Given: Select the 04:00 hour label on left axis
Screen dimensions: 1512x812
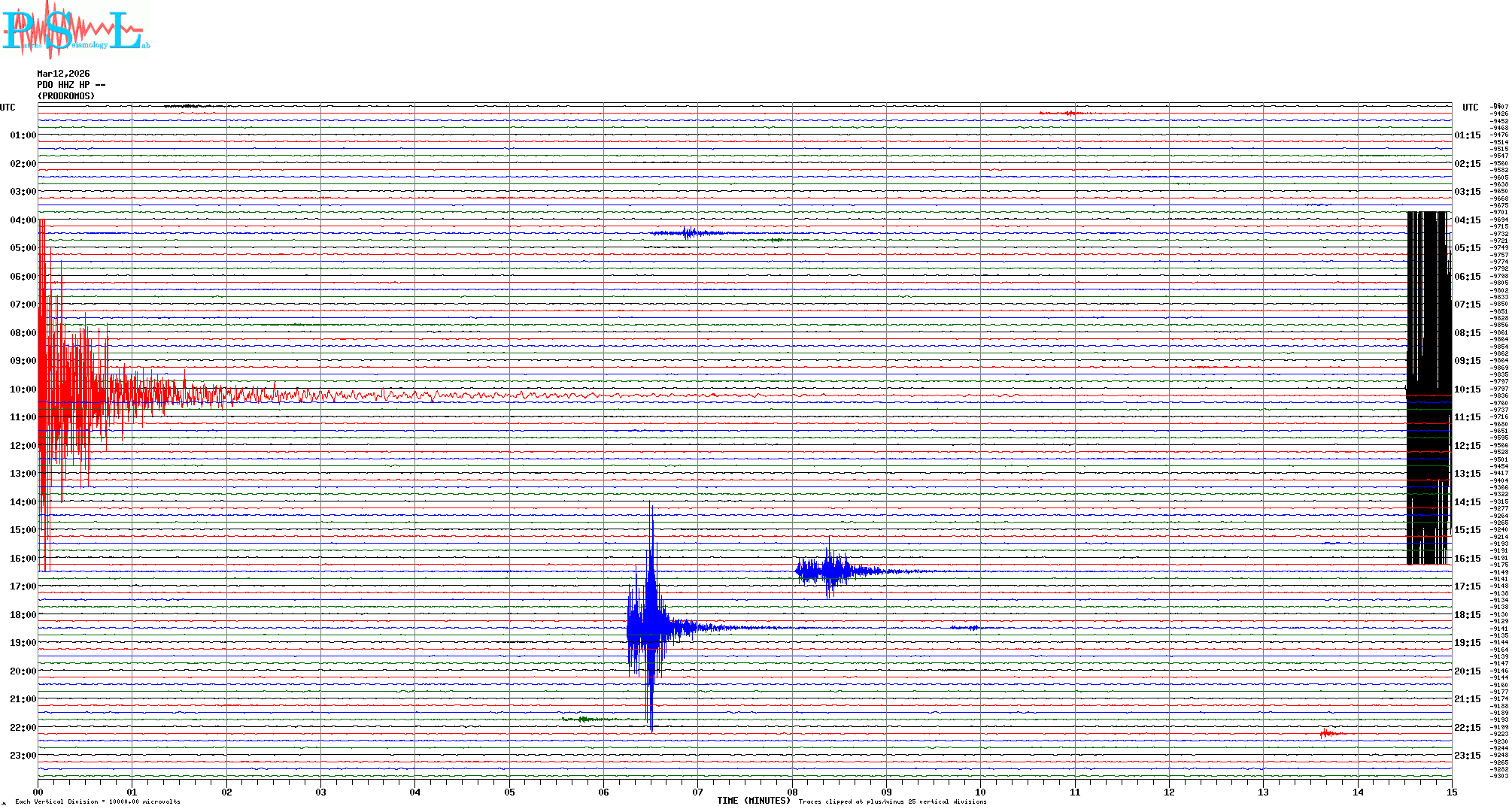Looking at the screenshot, I should [23, 220].
